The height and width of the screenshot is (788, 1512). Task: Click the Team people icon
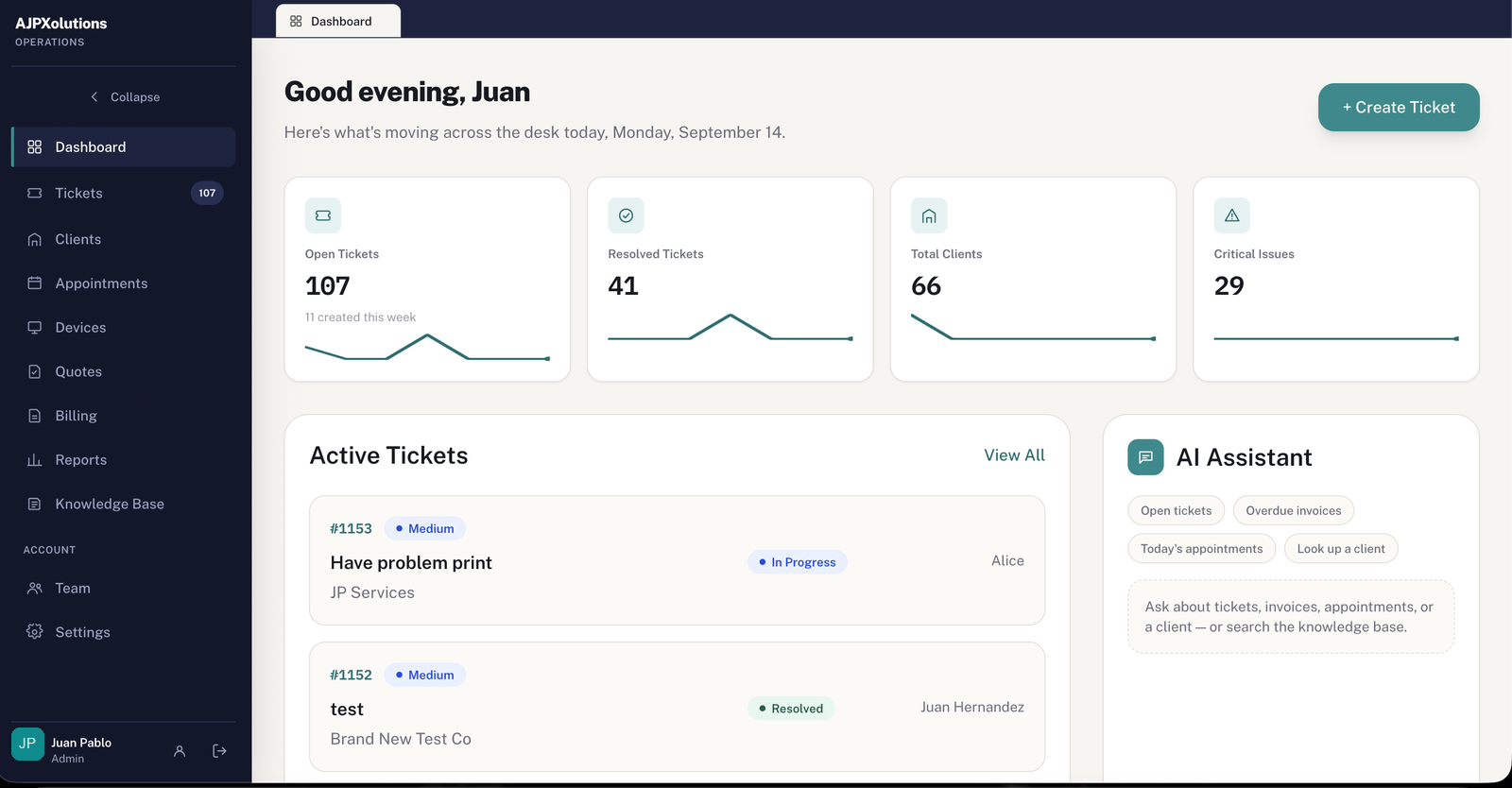coord(35,588)
